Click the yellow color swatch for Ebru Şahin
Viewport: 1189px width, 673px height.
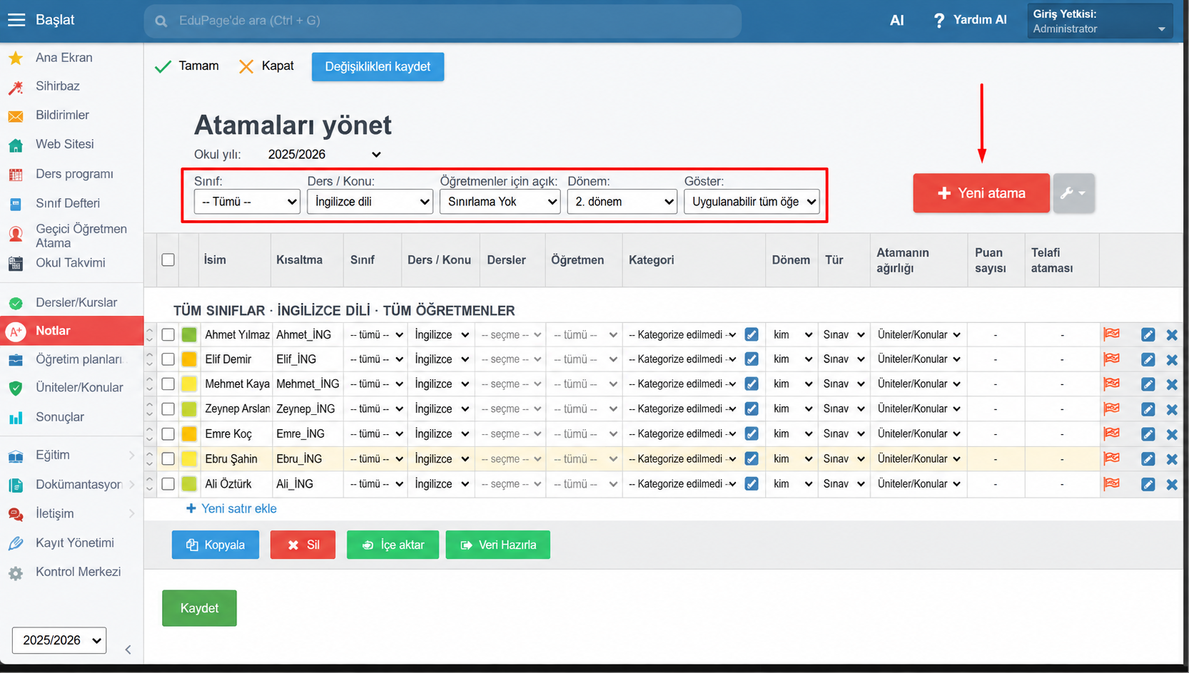tap(189, 459)
